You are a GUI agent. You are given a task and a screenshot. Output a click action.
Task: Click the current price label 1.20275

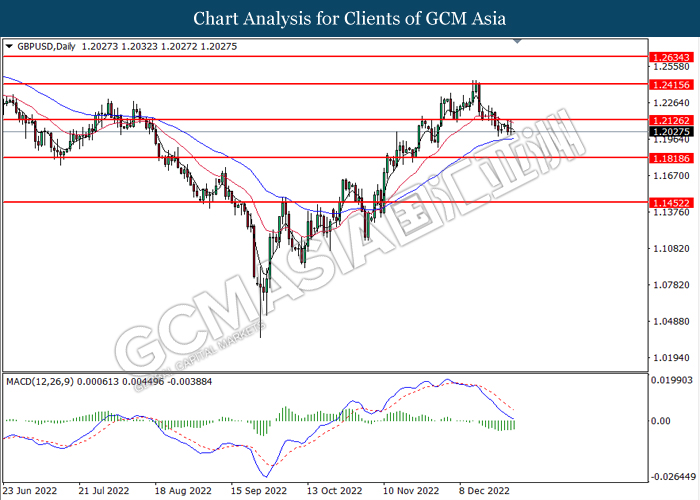pos(671,132)
